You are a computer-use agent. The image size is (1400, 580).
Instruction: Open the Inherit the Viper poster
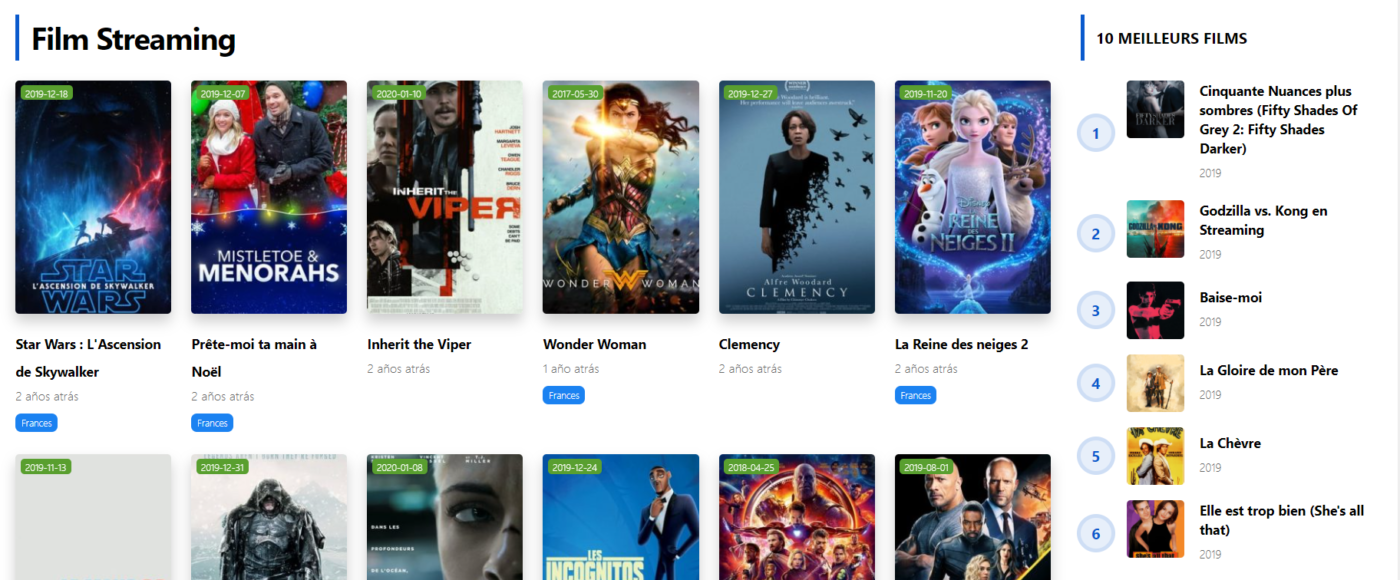(x=445, y=197)
